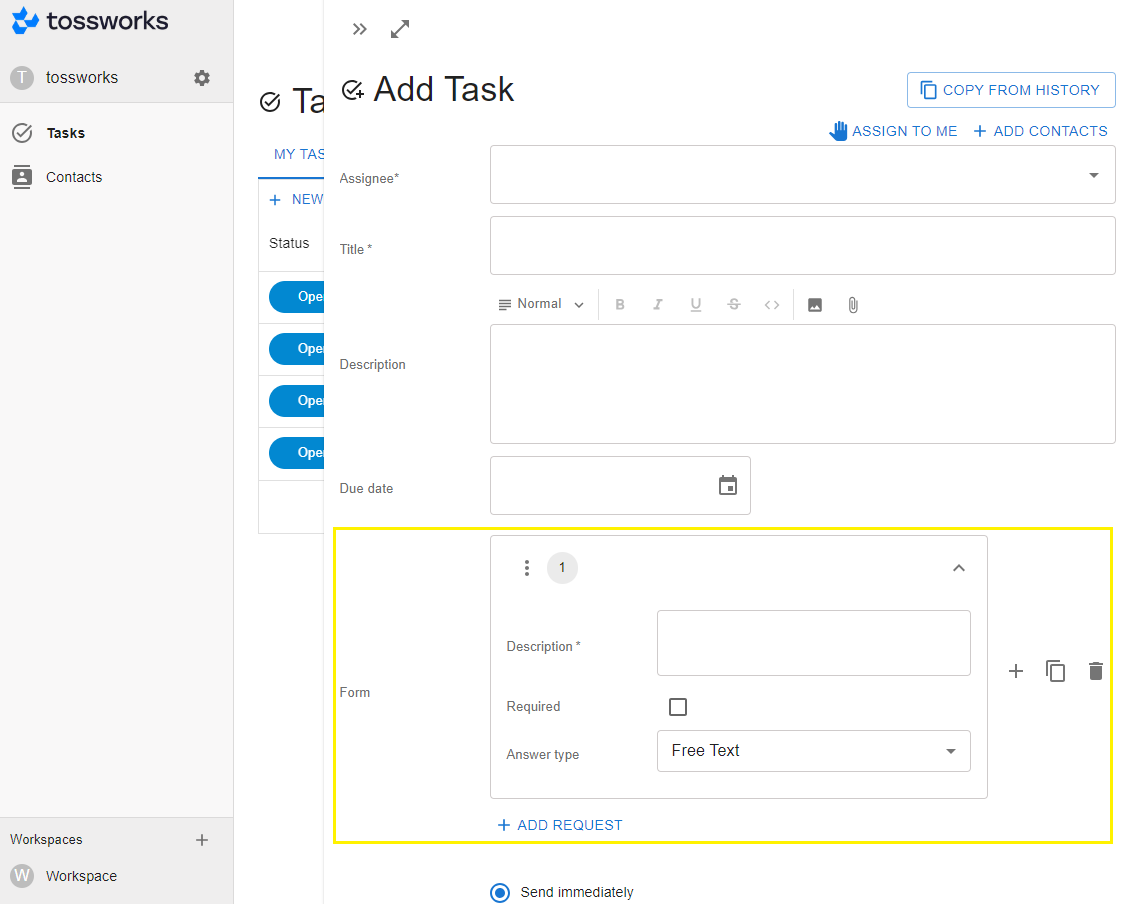Open the Assignee dropdown

[x=802, y=175]
